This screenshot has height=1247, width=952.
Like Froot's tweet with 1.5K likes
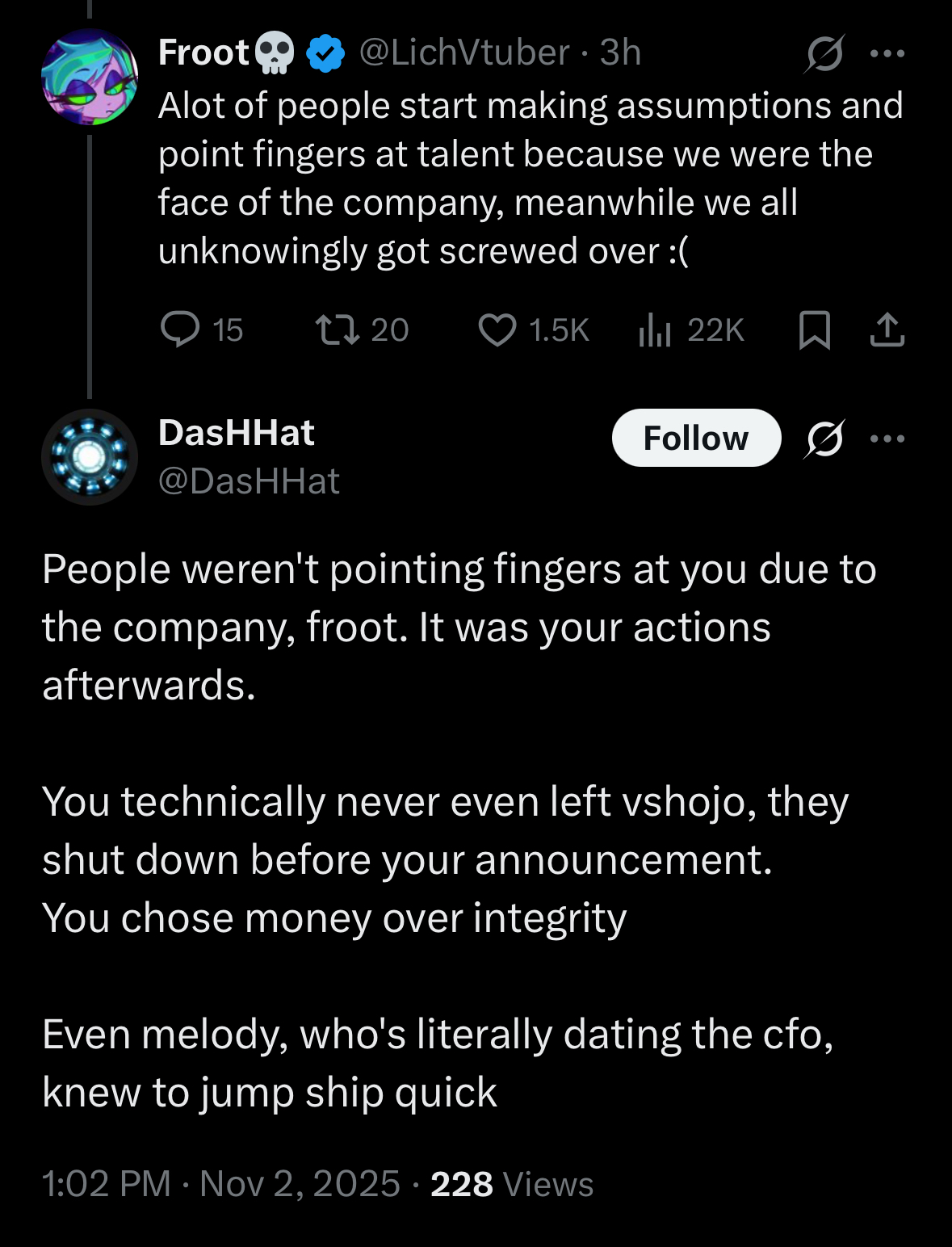(x=534, y=330)
